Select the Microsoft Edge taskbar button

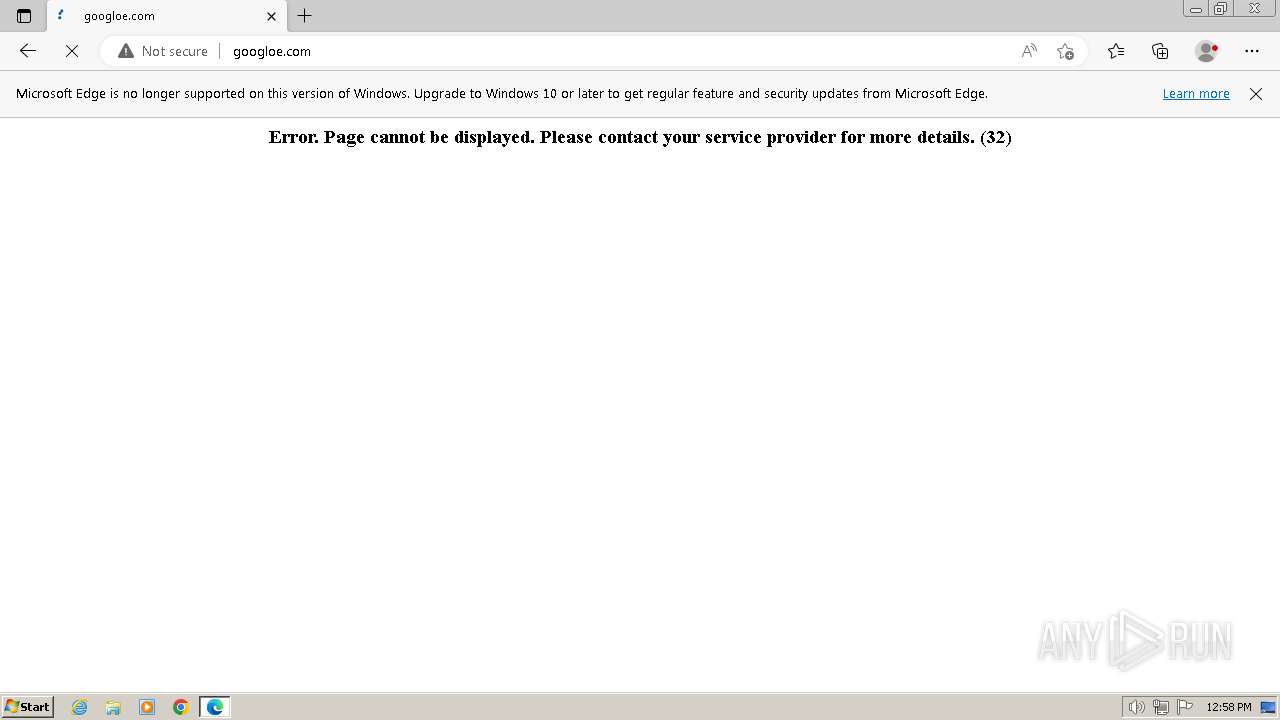[x=215, y=707]
